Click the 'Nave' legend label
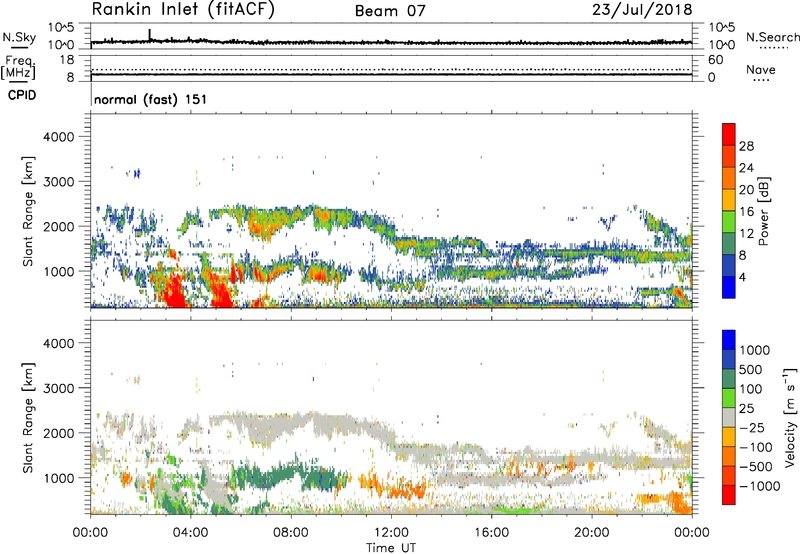Viewport: 800px width, 554px height. (761, 69)
